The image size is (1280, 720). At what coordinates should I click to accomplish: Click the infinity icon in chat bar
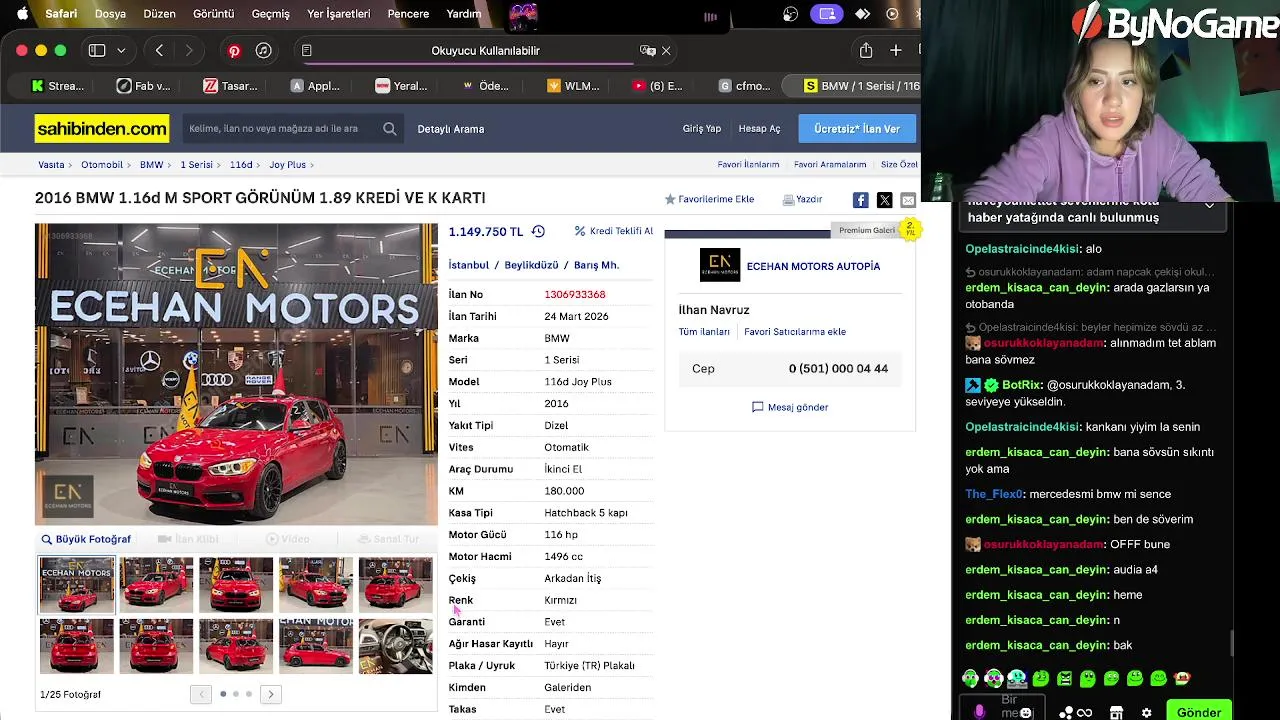(x=1084, y=713)
